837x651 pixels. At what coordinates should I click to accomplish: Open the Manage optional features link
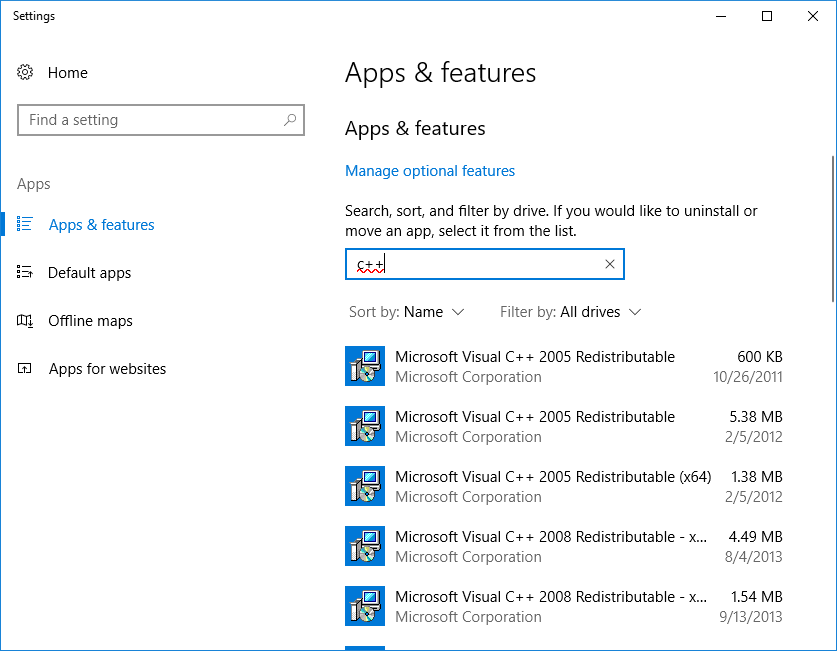pos(430,171)
